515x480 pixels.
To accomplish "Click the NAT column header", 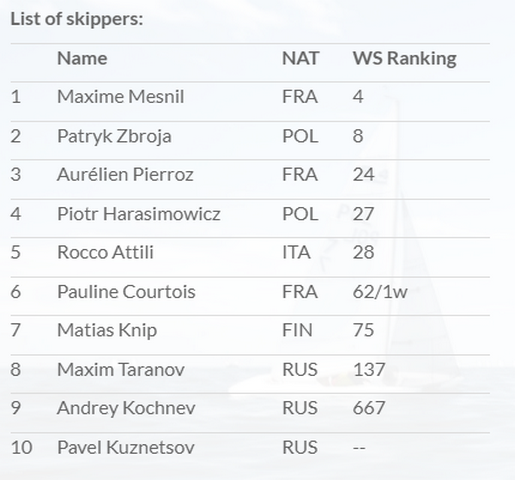I will pyautogui.click(x=301, y=58).
